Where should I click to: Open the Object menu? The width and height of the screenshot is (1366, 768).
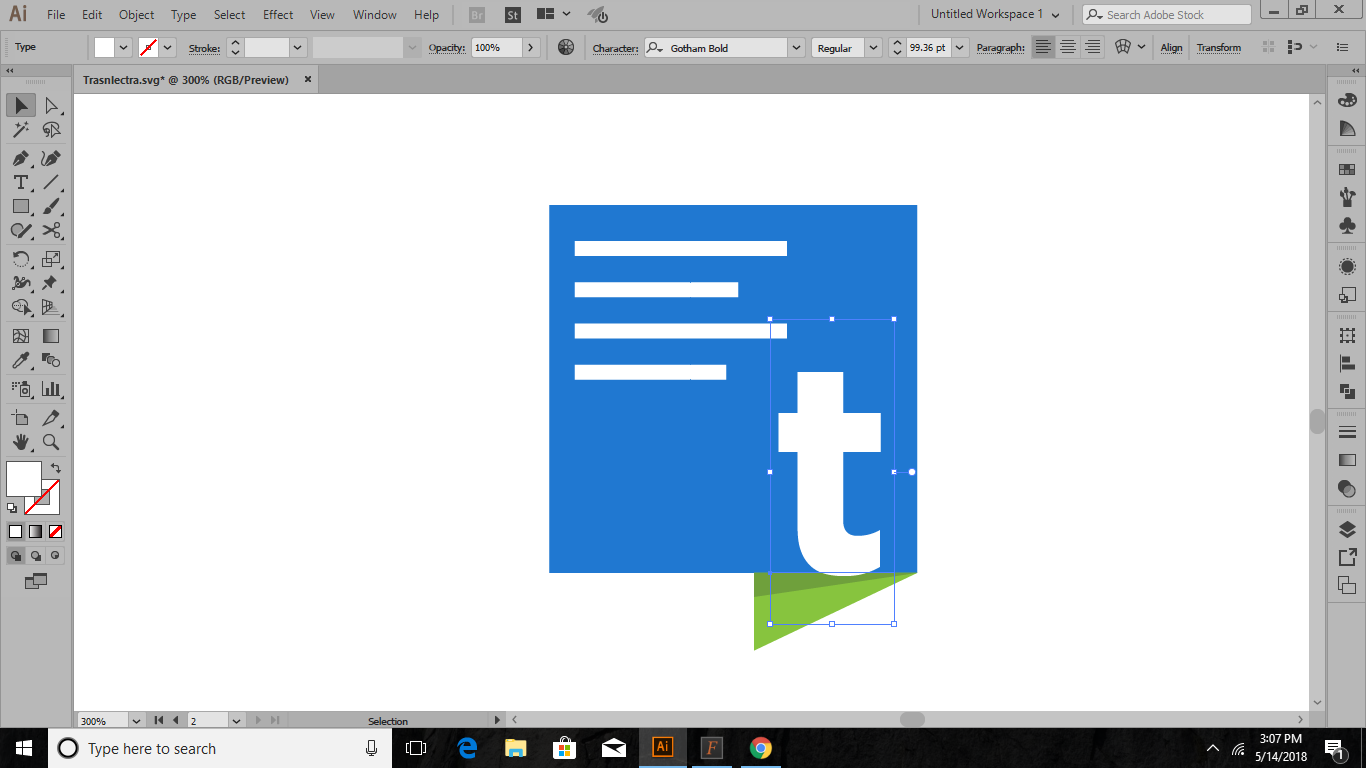point(136,15)
